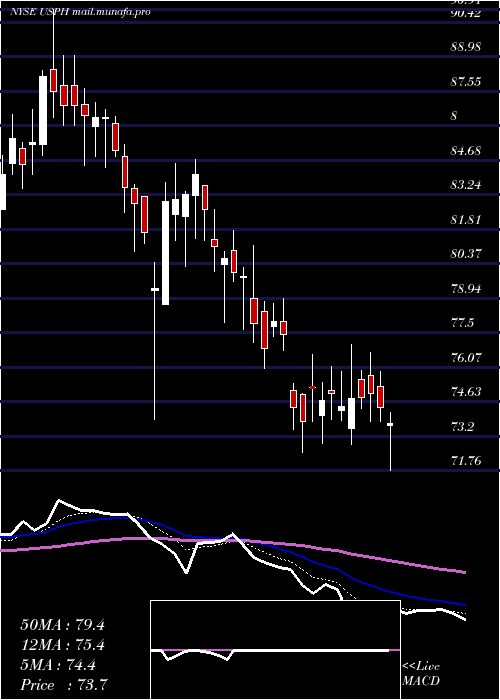Click the 87.55 price level label
The height and width of the screenshot is (700, 500).
point(466,82)
